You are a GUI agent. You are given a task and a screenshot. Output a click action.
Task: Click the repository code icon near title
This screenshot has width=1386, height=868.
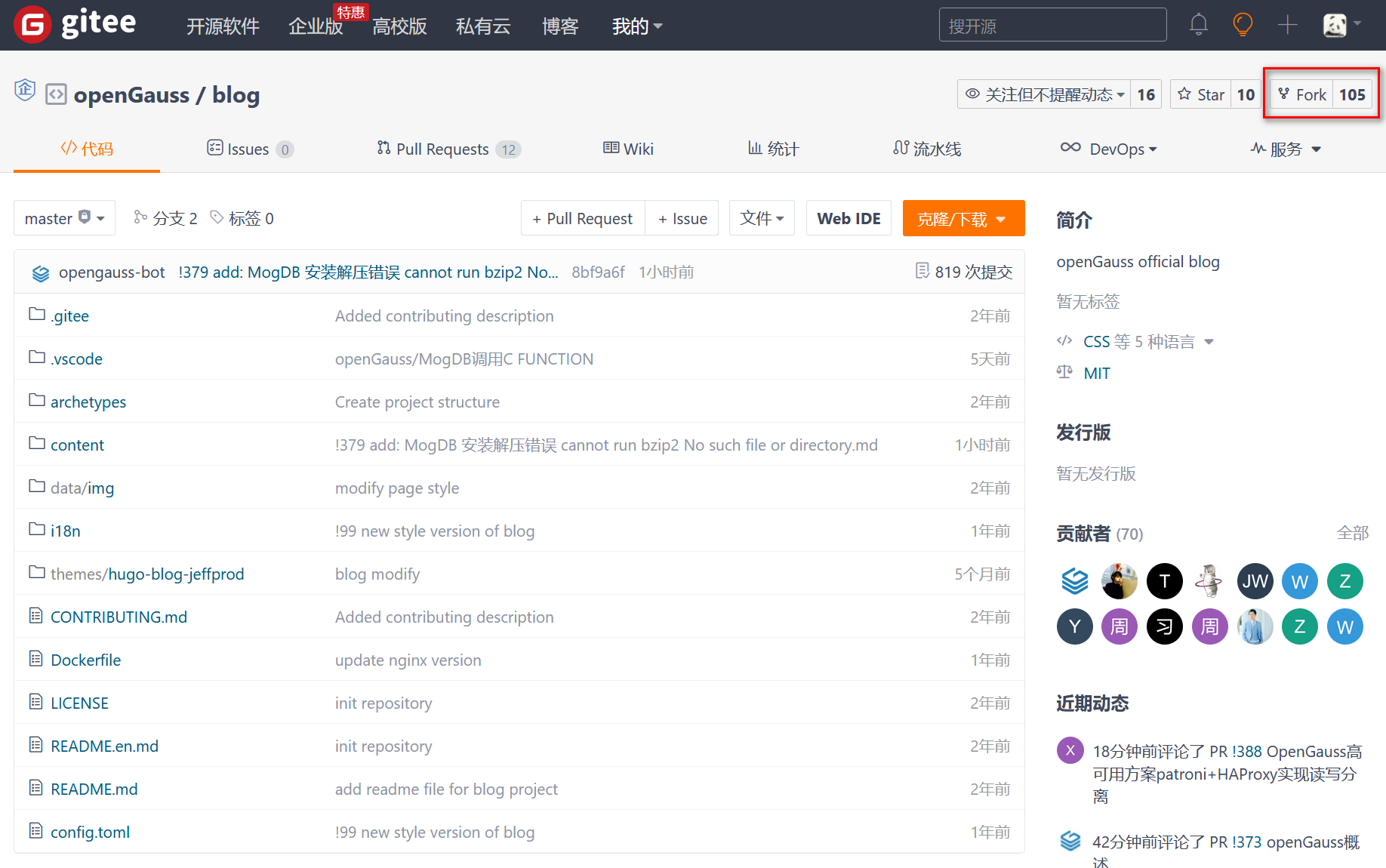56,94
